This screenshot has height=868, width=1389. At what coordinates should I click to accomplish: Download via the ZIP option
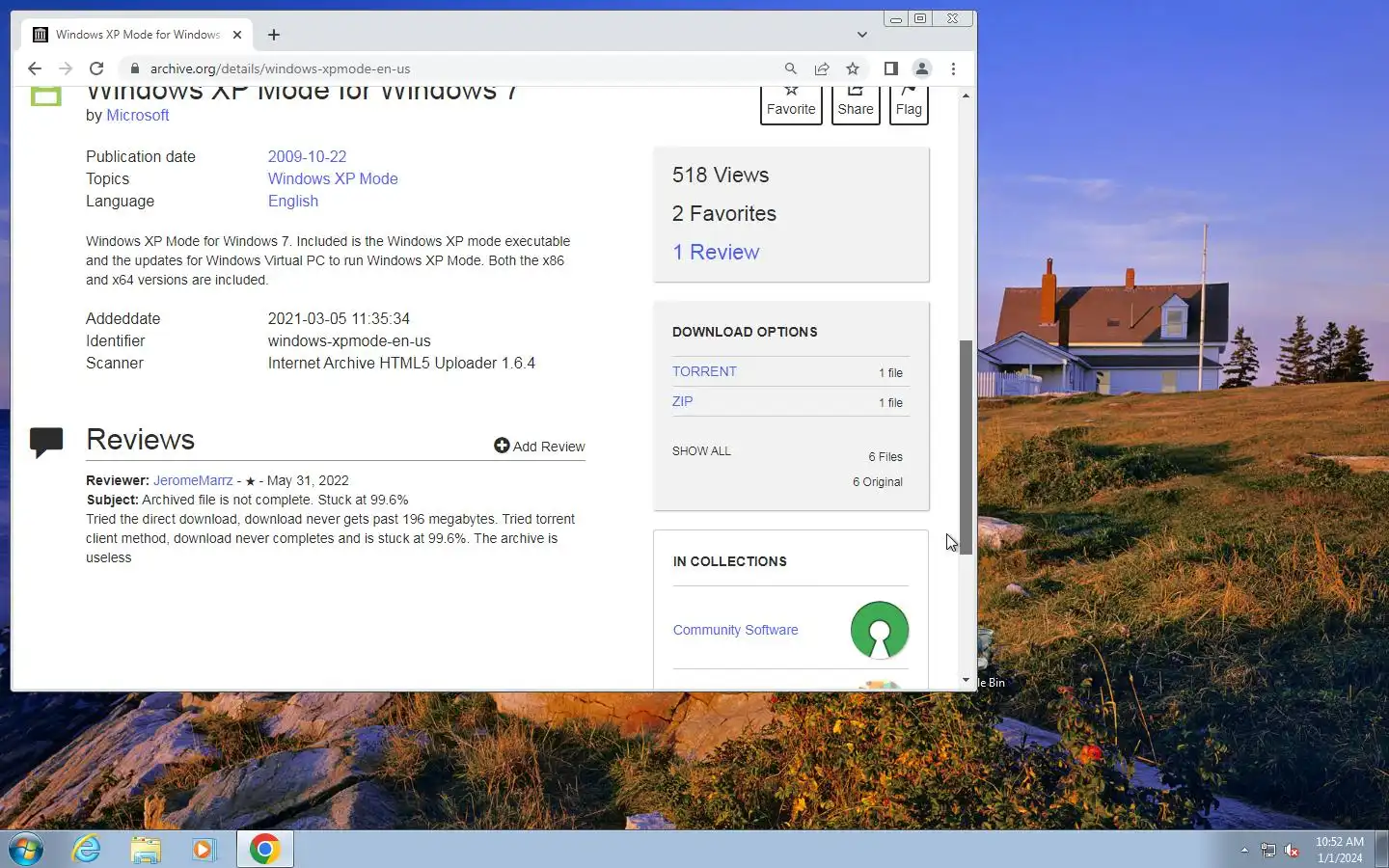pos(682,401)
